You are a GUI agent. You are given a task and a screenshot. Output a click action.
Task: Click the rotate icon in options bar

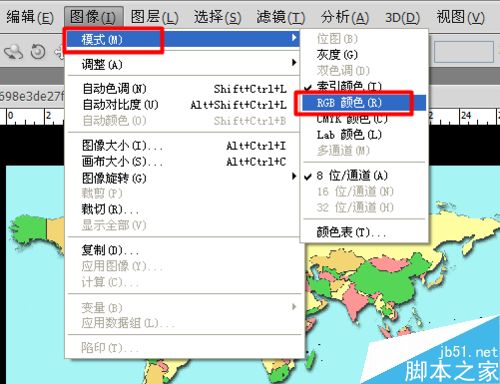tap(38, 52)
